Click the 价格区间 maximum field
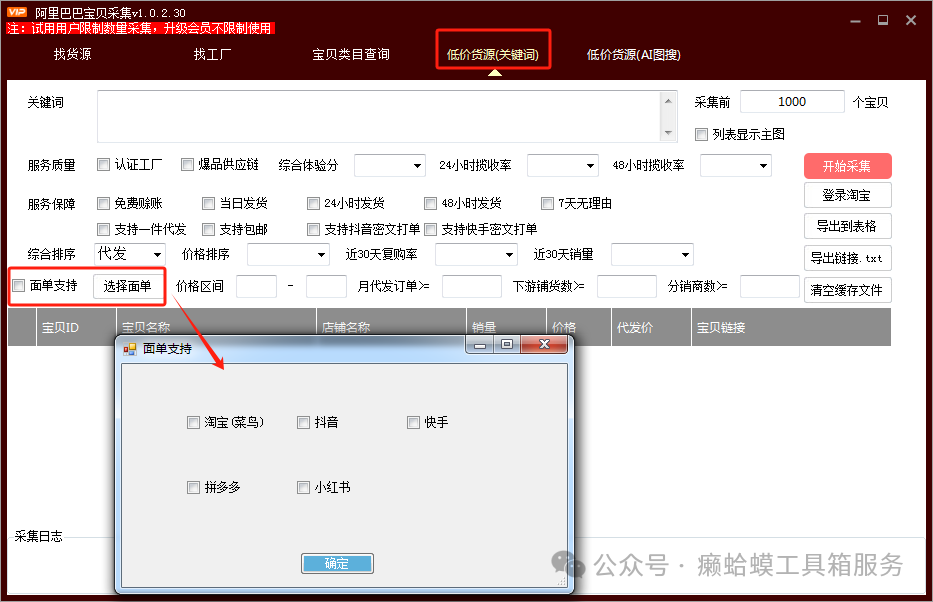933x602 pixels. pyautogui.click(x=326, y=286)
